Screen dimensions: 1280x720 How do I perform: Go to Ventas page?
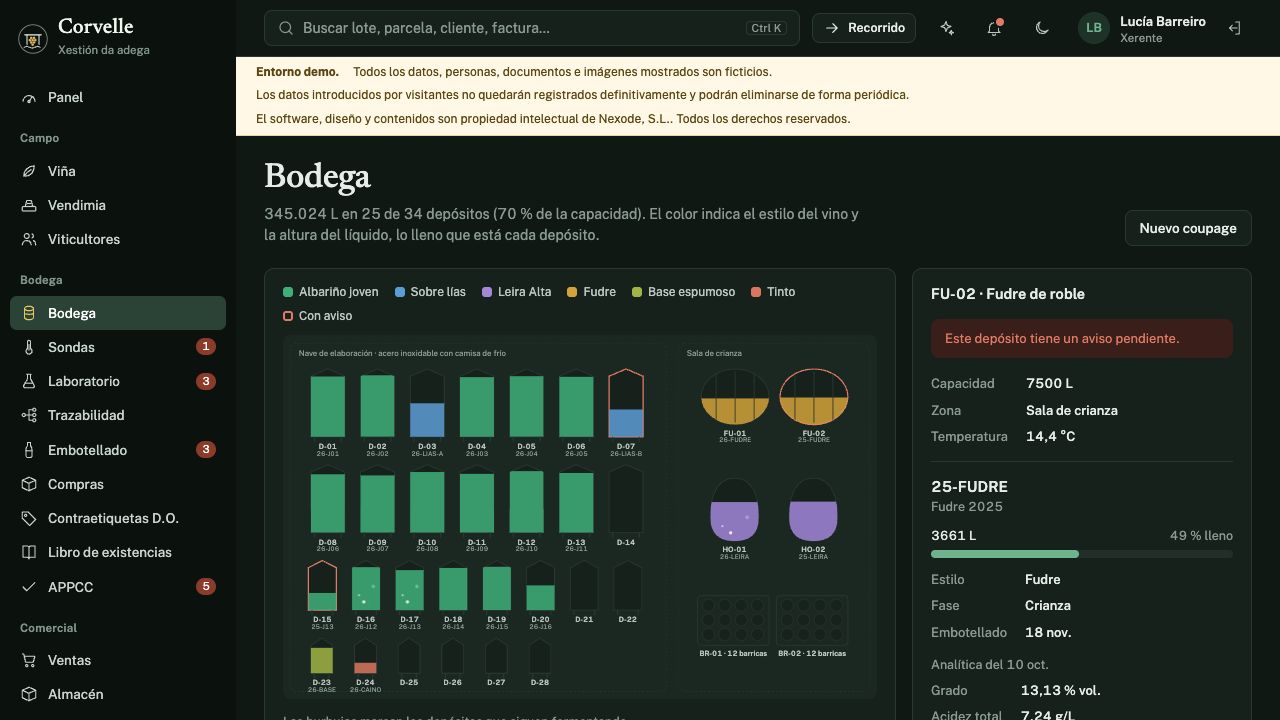(118, 660)
